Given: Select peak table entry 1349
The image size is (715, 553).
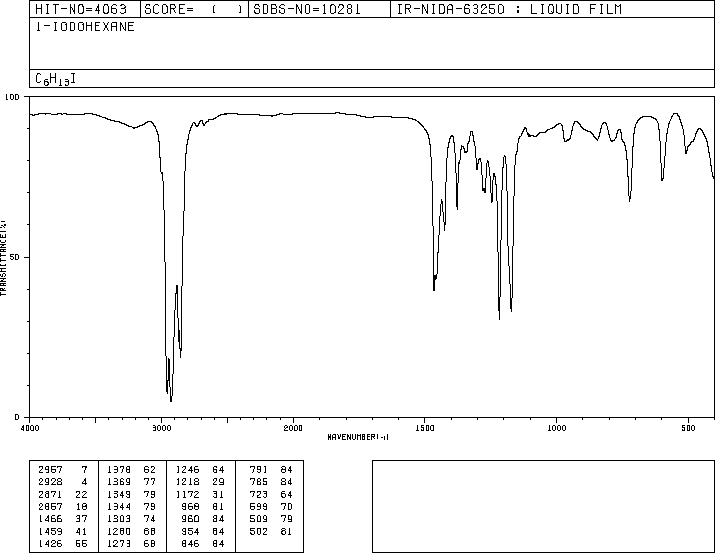Looking at the screenshot, I should (x=119, y=494).
